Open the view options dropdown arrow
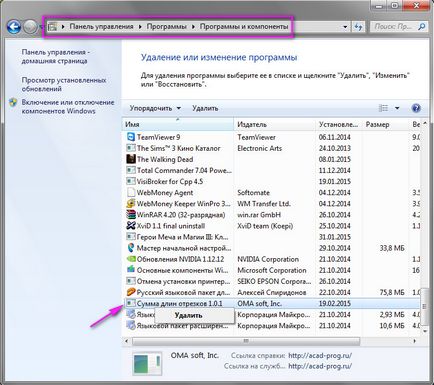Image resolution: width=434 pixels, height=385 pixels. [397, 108]
